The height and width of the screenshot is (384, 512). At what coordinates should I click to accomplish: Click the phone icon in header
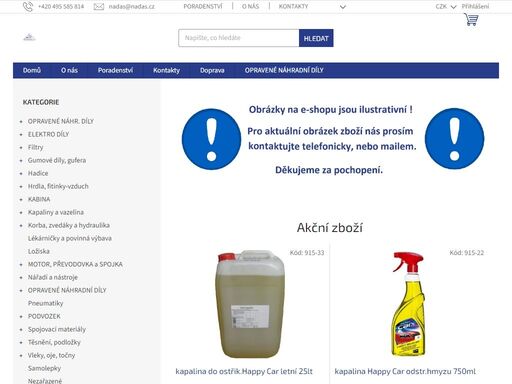[x=28, y=7]
